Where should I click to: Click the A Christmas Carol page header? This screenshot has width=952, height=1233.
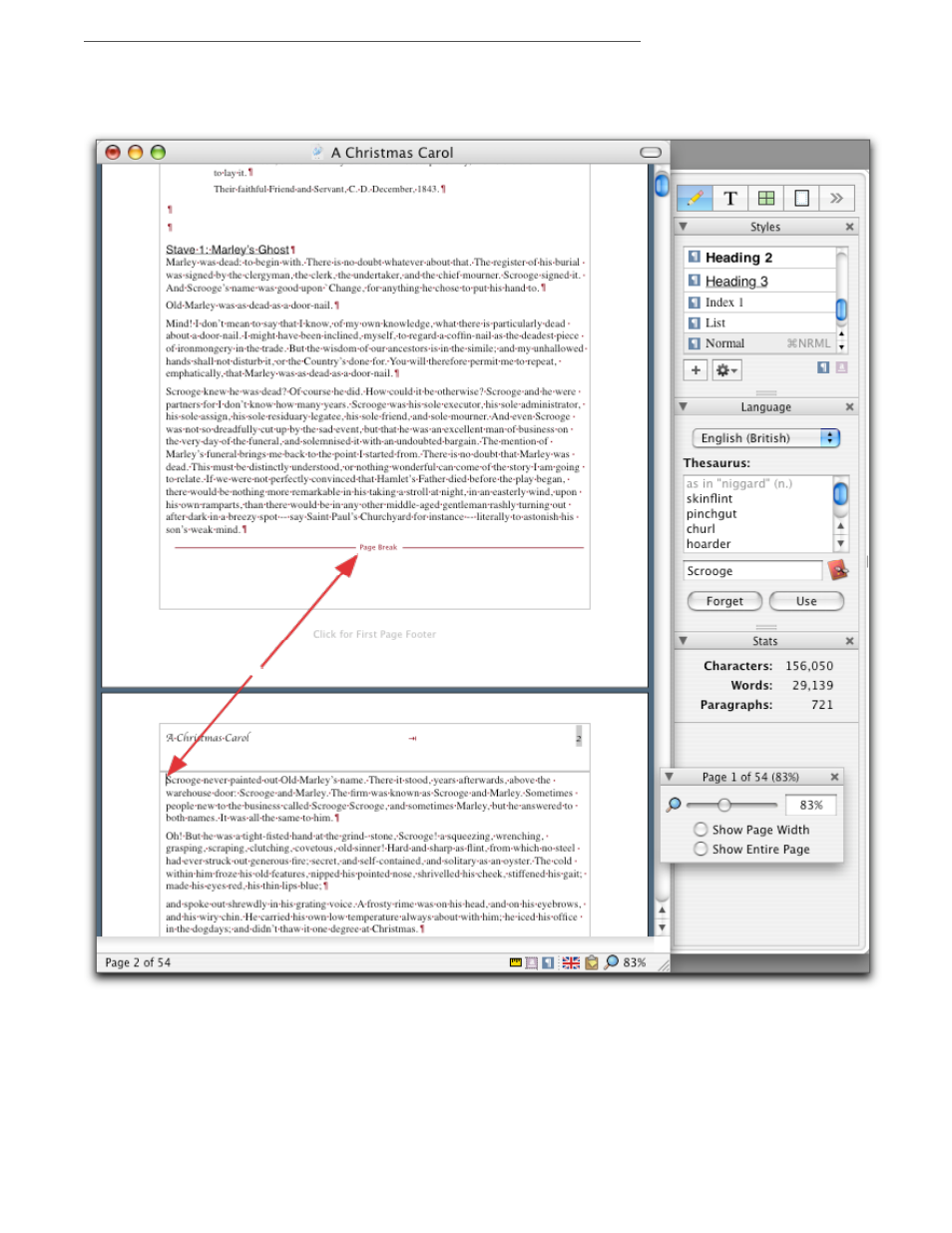point(208,738)
